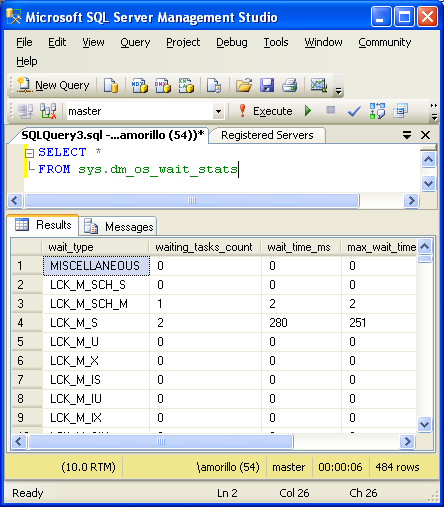Select the MISCELLANEOUS wait_type cell

[96, 266]
